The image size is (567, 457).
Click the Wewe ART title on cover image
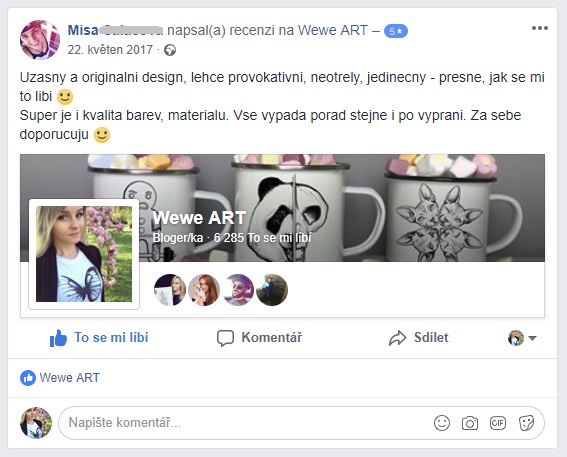(199, 218)
